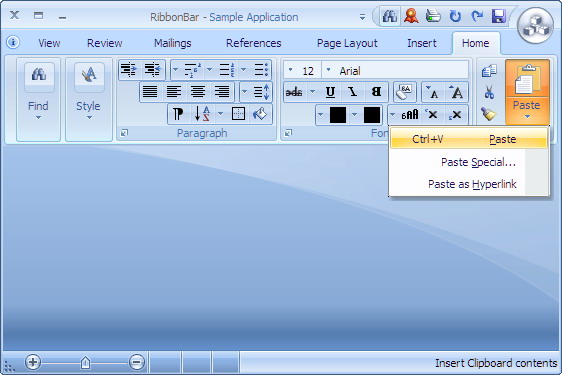This screenshot has height=375, width=562.
Task: Toggle Underline formatting
Action: pos(330,92)
